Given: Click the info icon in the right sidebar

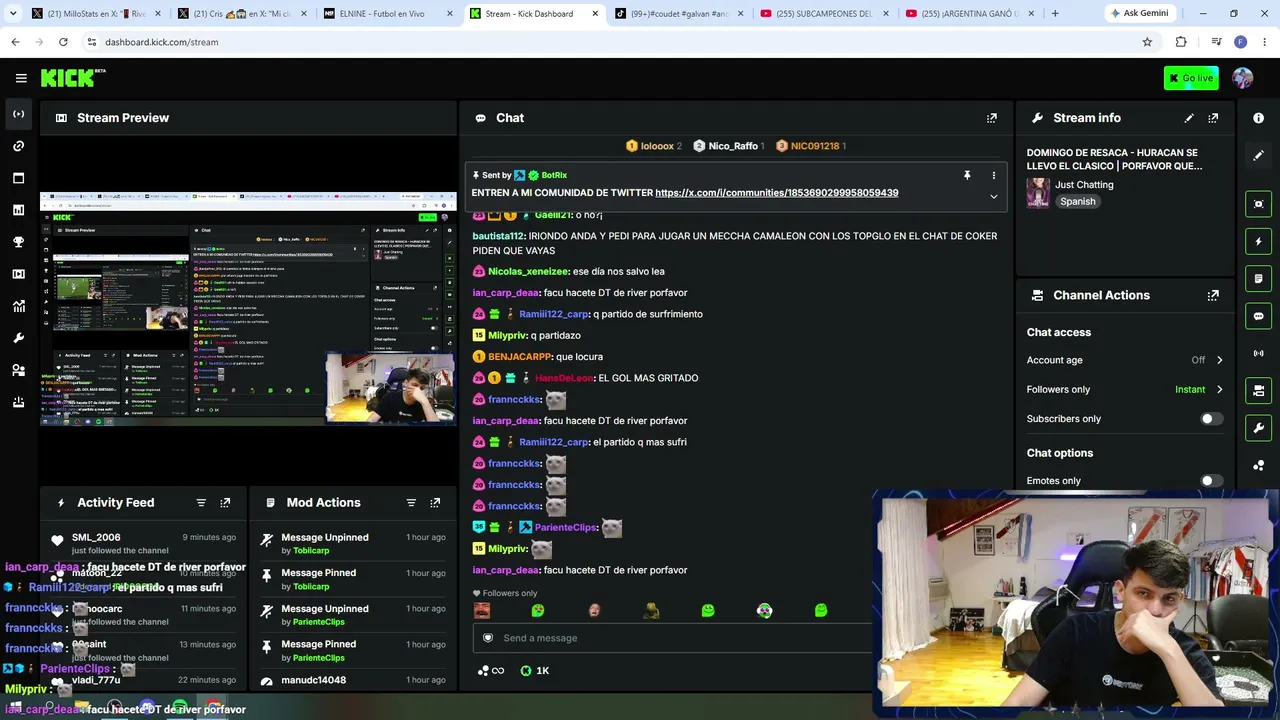Looking at the screenshot, I should [1258, 118].
